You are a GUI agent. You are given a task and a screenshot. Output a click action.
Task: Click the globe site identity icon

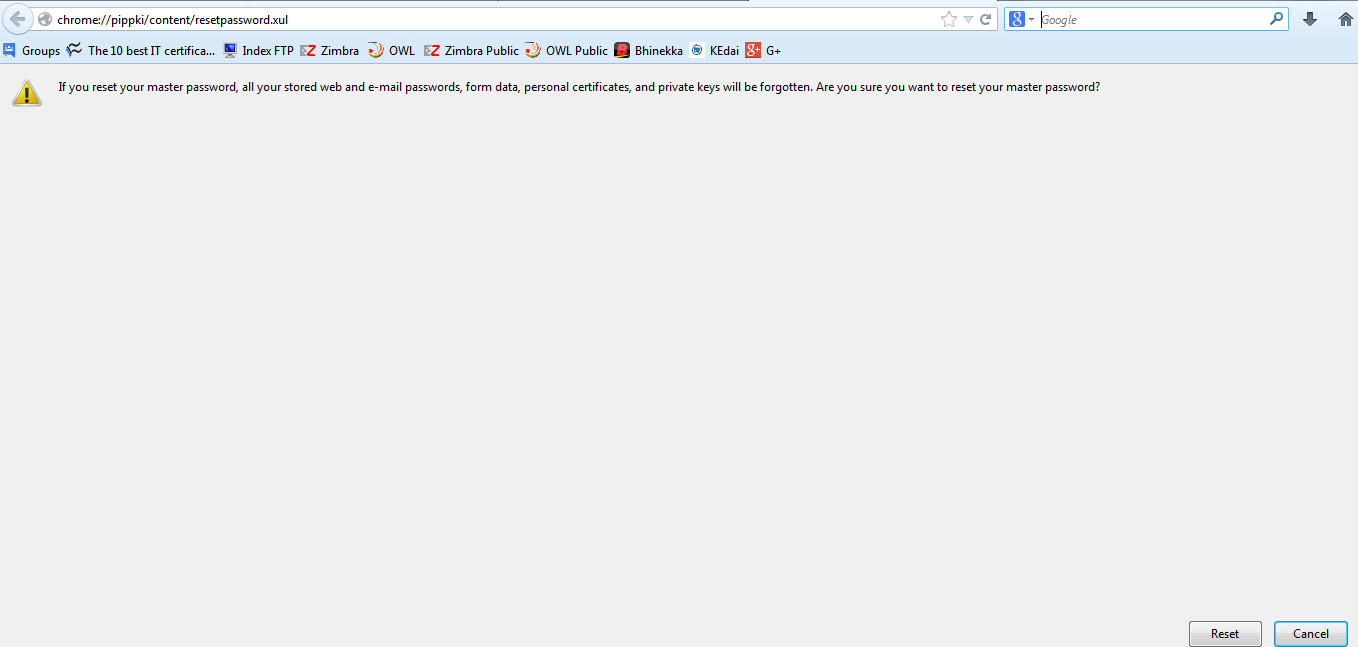coord(44,19)
